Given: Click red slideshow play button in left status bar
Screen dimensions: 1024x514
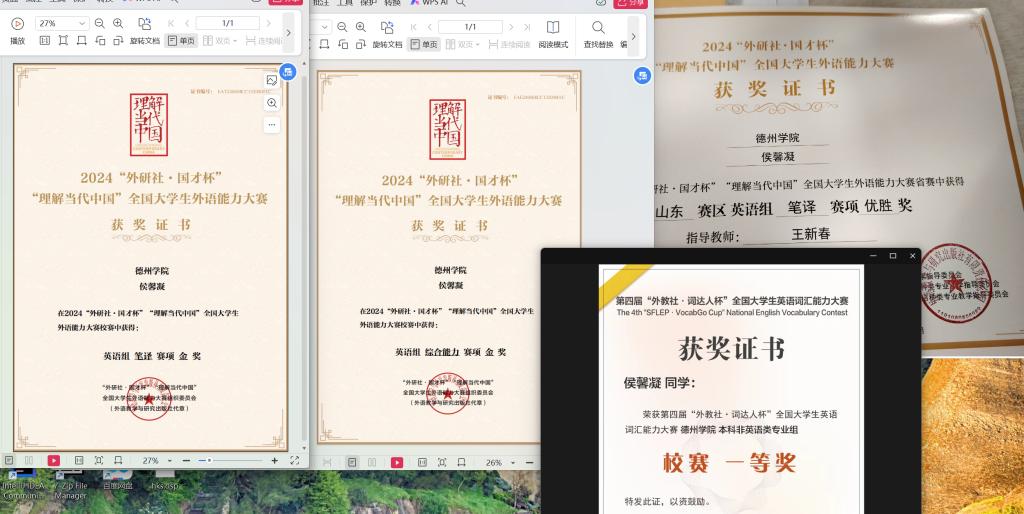Looking at the screenshot, I should tap(54, 460).
